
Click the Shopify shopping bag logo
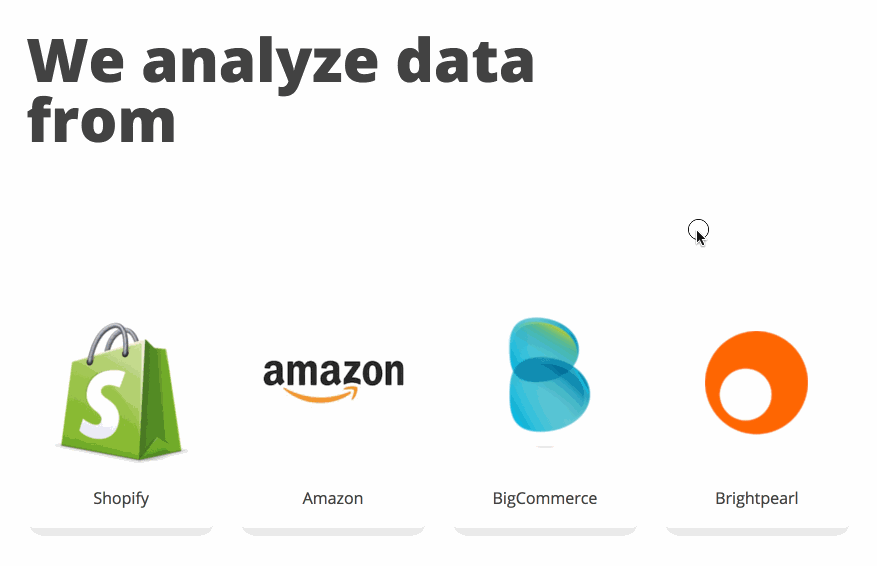pyautogui.click(x=122, y=395)
